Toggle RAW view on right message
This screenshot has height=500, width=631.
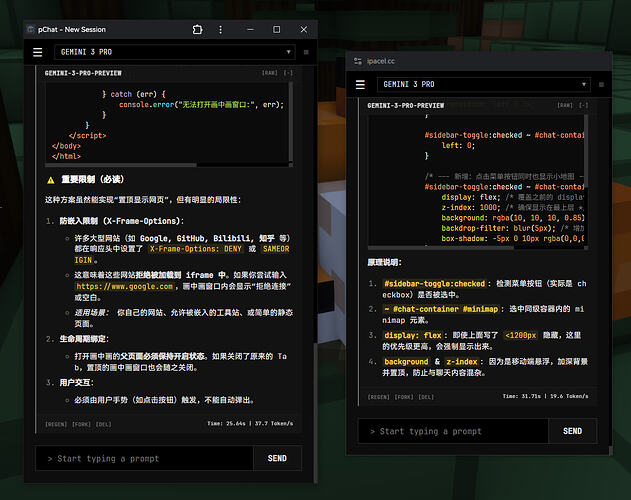click(565, 105)
